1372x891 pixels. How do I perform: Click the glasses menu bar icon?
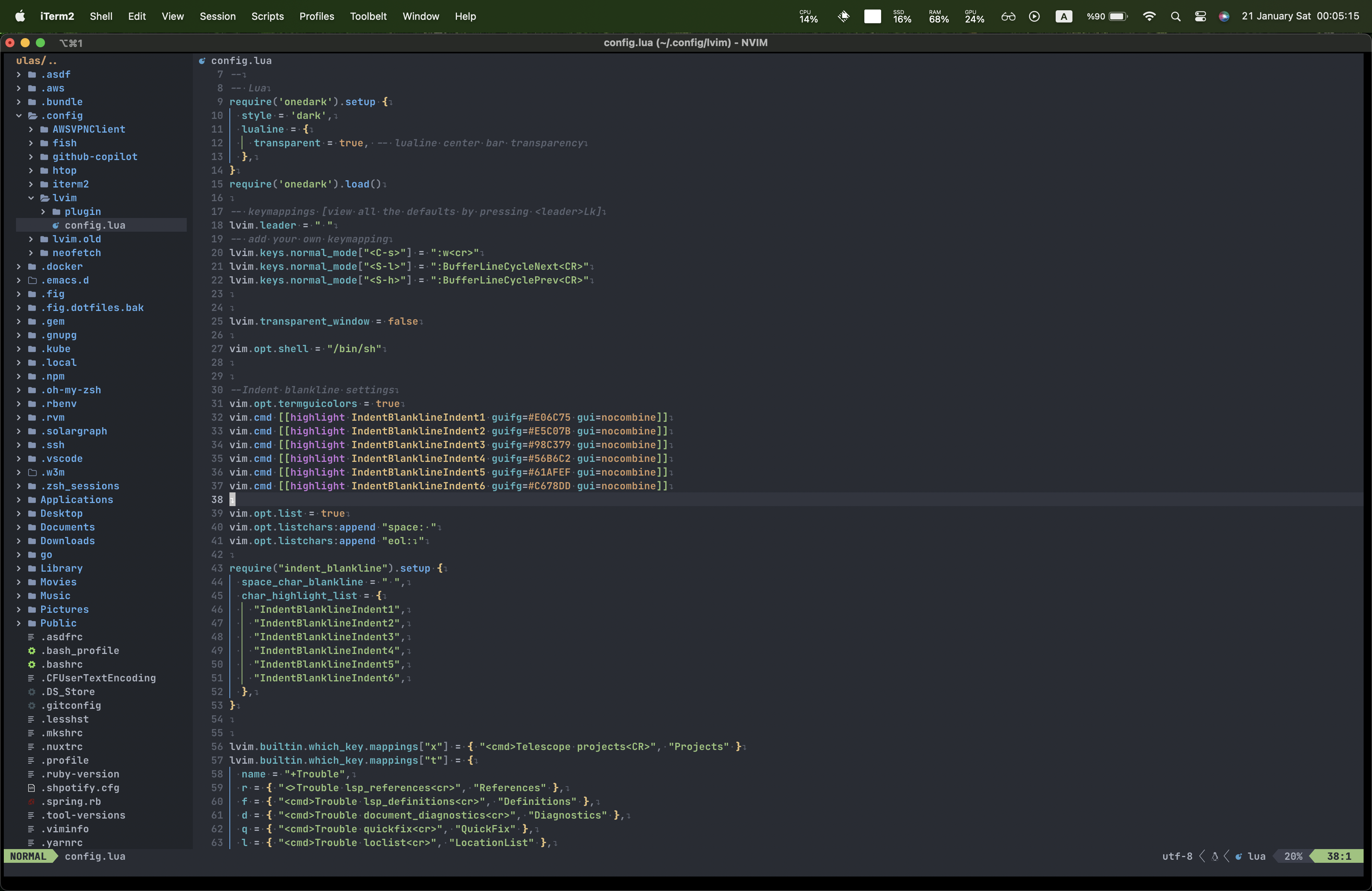pos(1008,16)
